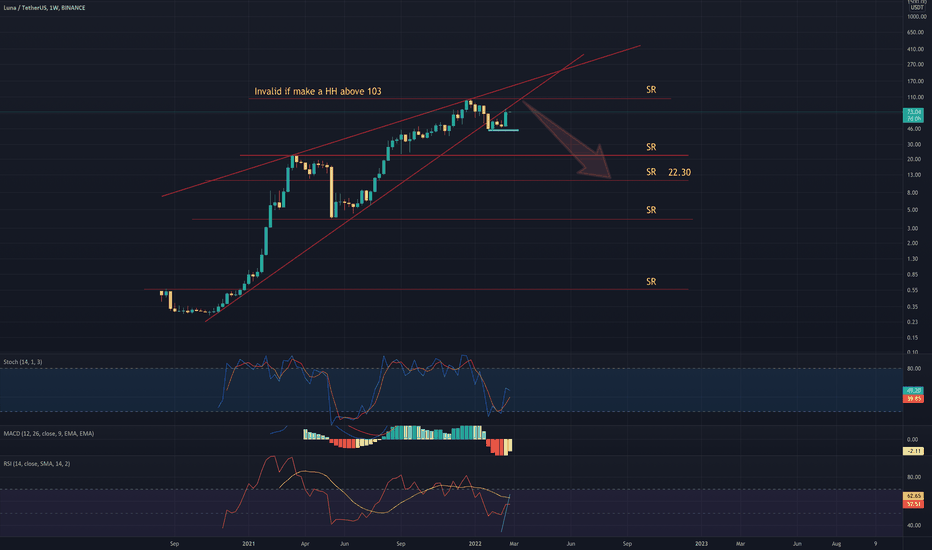Screen dimensions: 932x550
Task: Click the 410.00 price scale label
Action: [x=917, y=49]
